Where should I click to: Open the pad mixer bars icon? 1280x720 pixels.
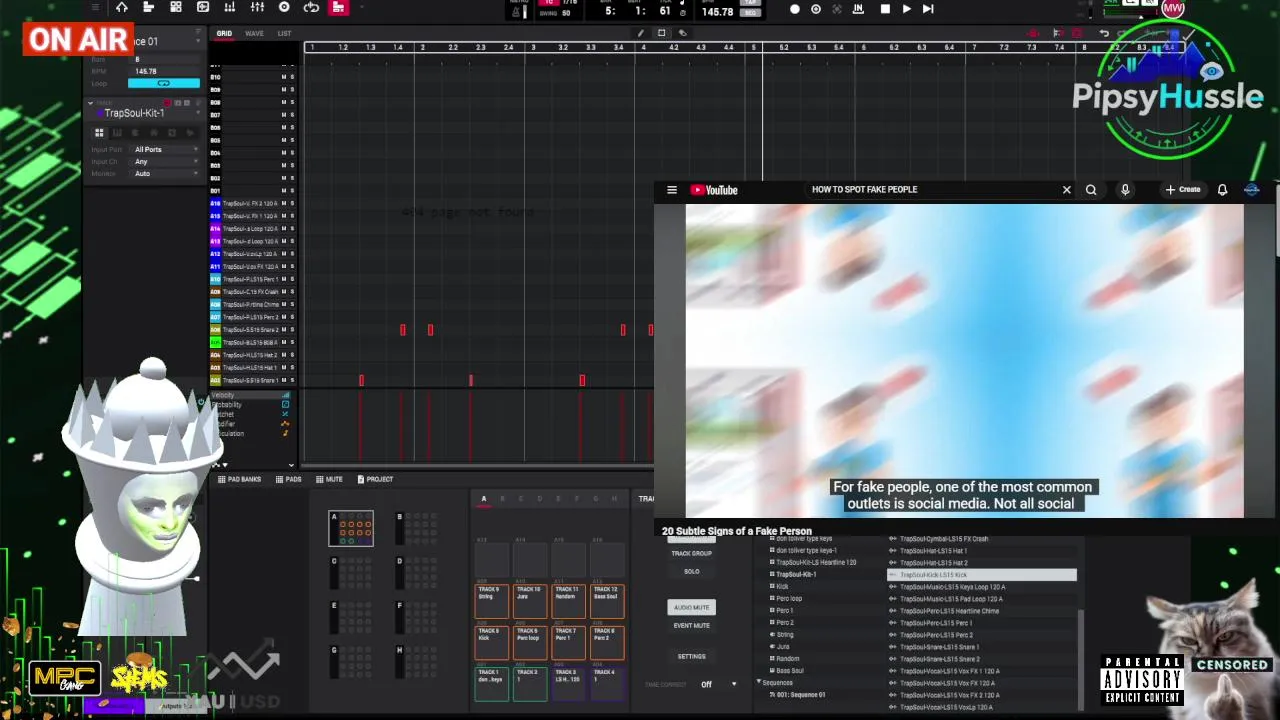230,8
